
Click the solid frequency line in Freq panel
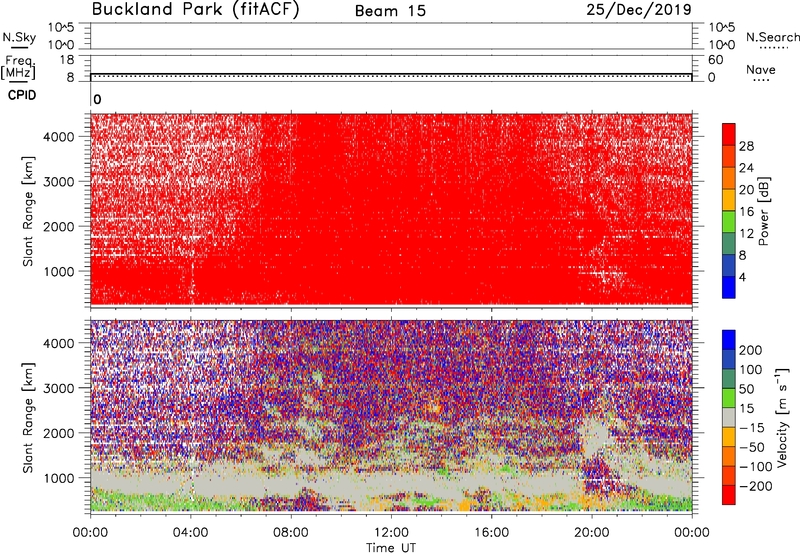(391, 73)
